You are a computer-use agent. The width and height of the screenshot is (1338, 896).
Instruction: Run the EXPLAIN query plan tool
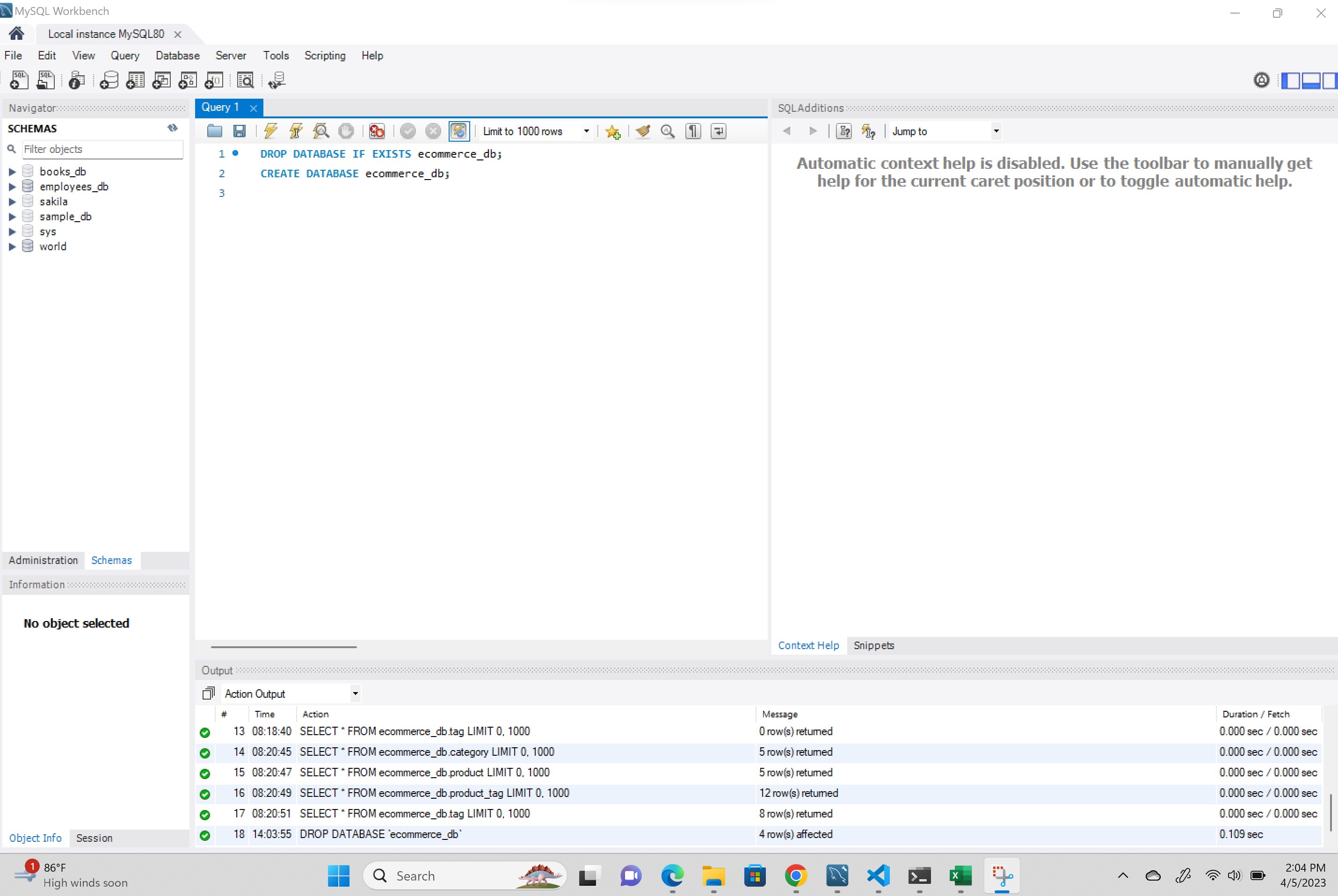(320, 131)
